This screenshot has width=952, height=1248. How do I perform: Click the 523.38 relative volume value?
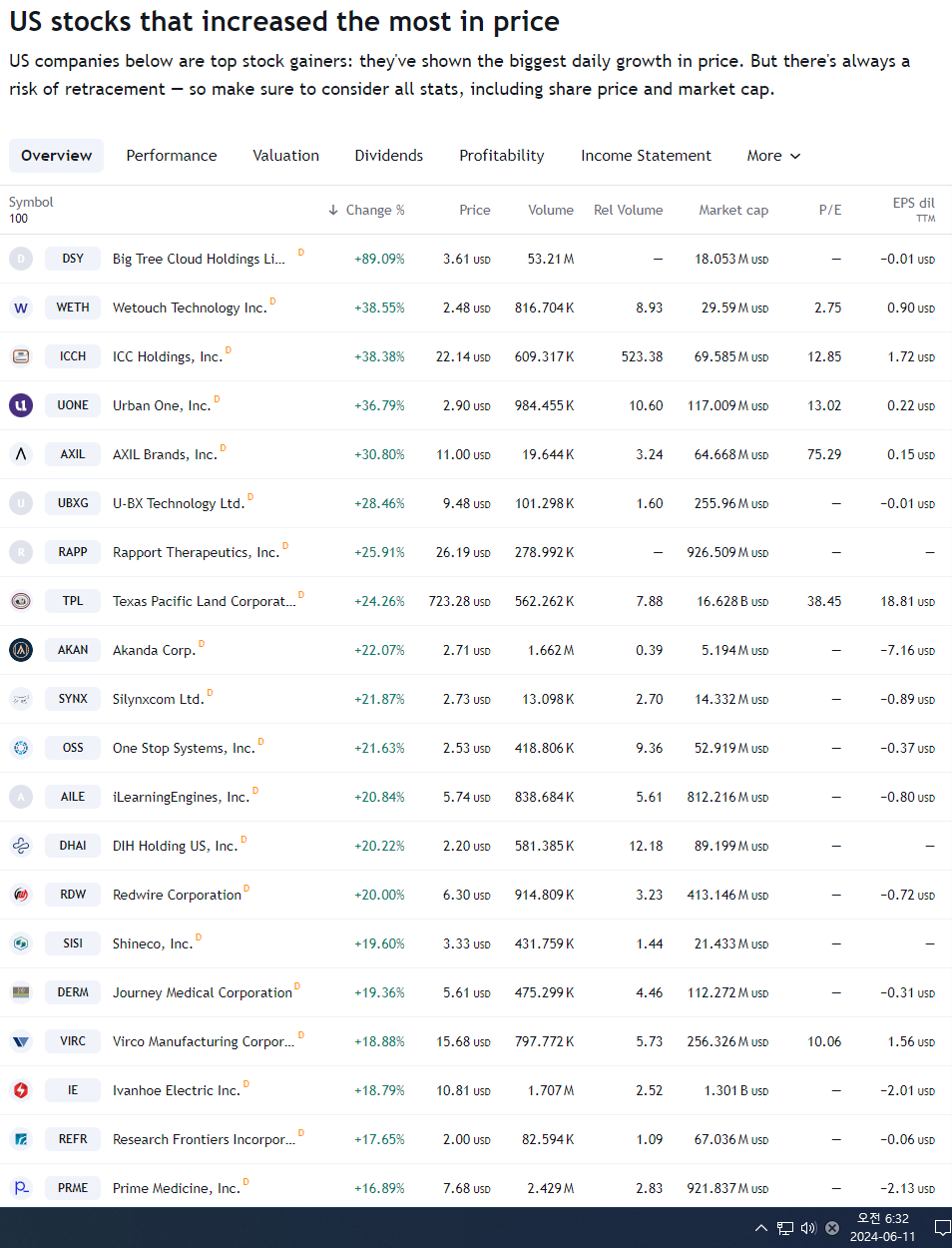pos(642,356)
